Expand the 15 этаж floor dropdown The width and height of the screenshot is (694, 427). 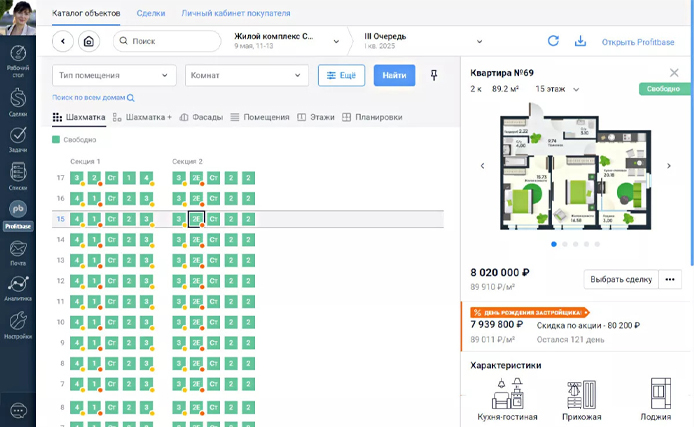coord(557,89)
